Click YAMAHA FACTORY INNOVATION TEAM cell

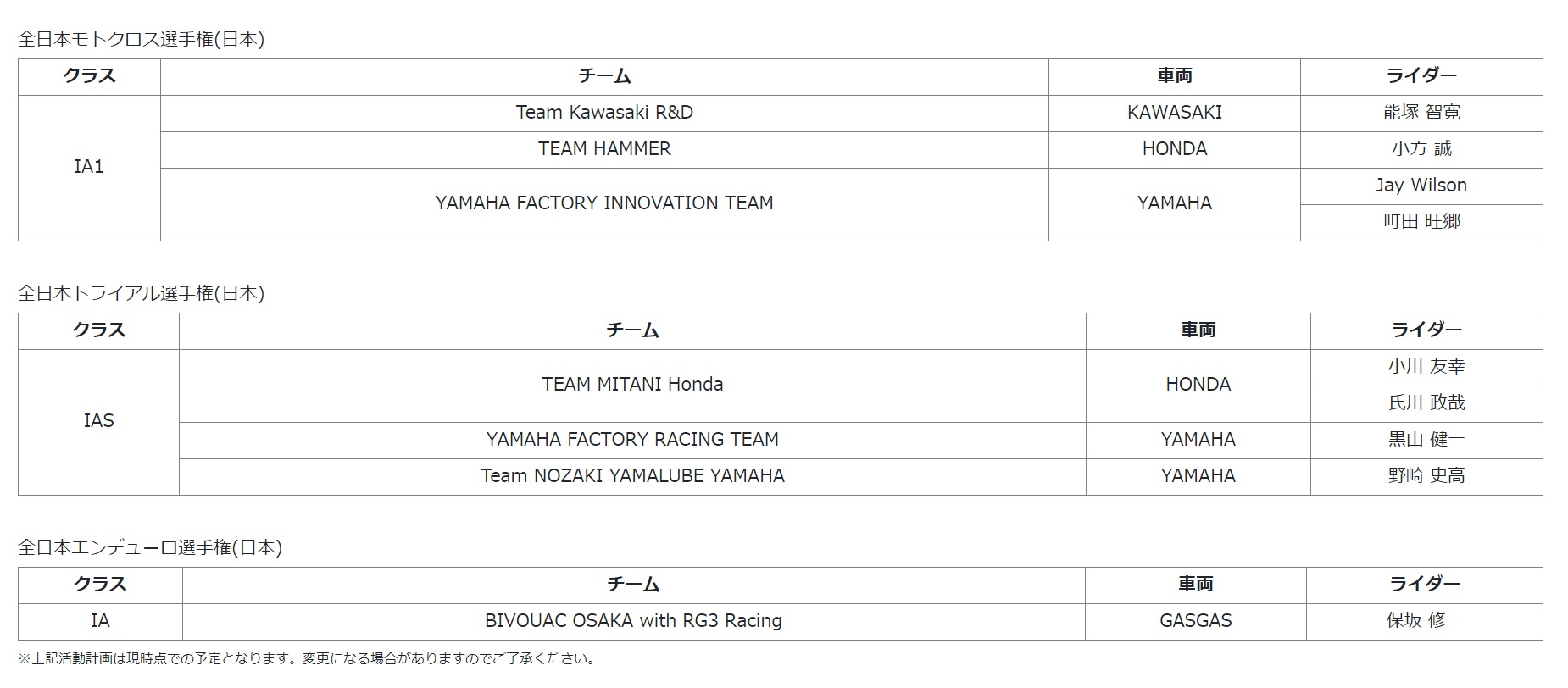tap(604, 203)
